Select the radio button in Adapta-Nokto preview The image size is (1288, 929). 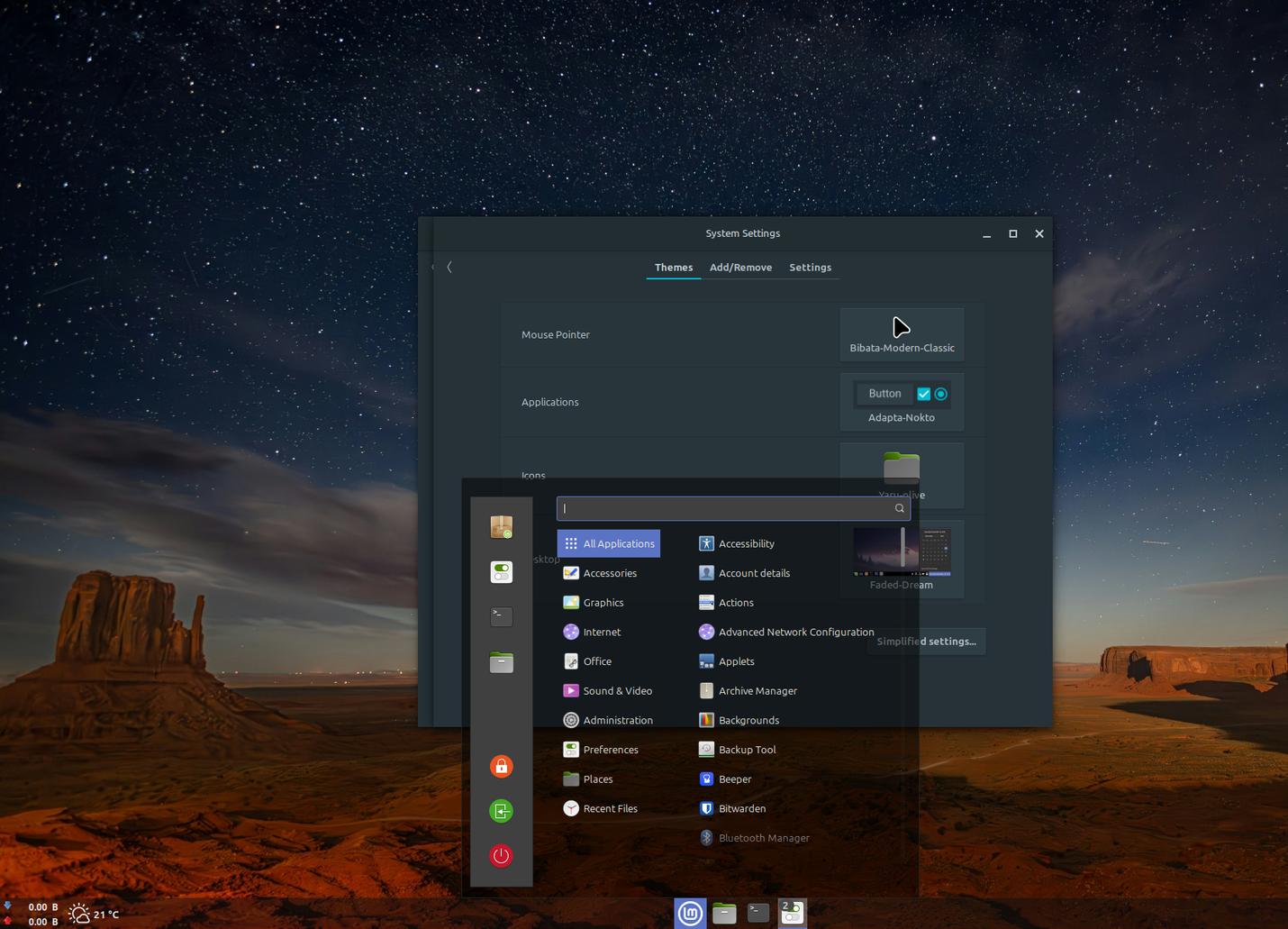click(940, 394)
